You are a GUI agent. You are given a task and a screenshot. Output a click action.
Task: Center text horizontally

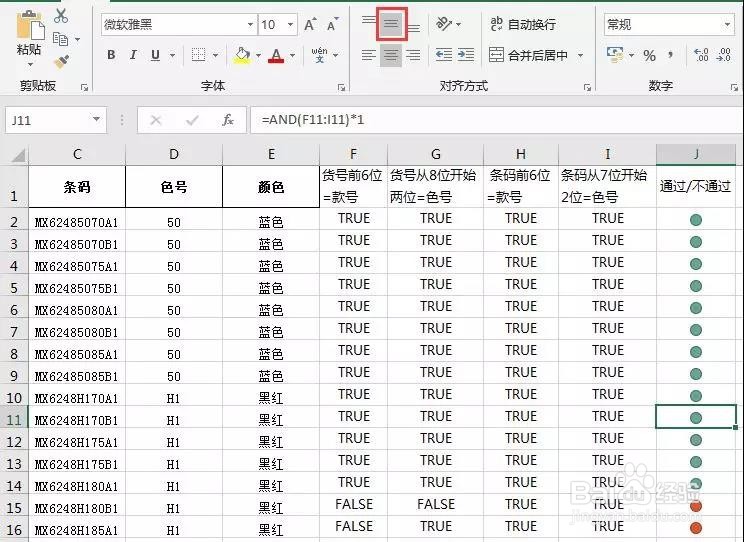coord(391,56)
